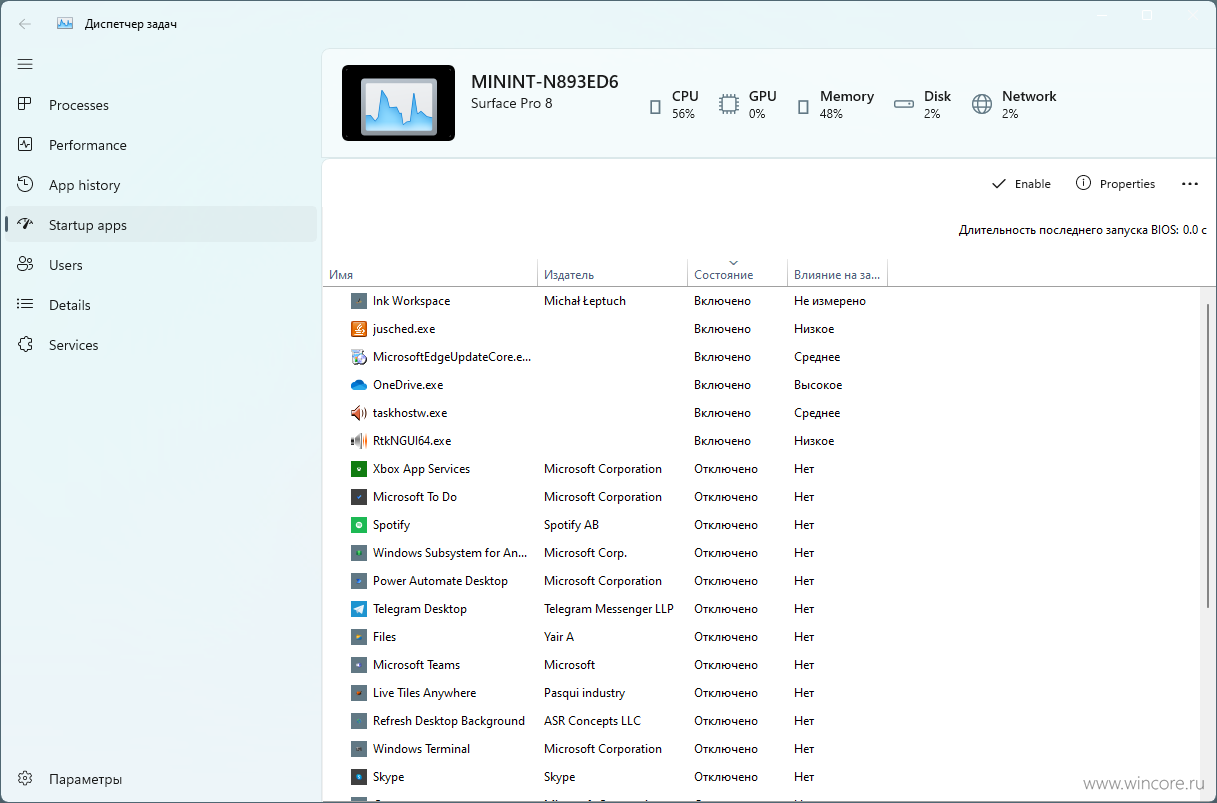Click the jusched.exe Java icon
This screenshot has height=803, width=1217.
(x=359, y=329)
